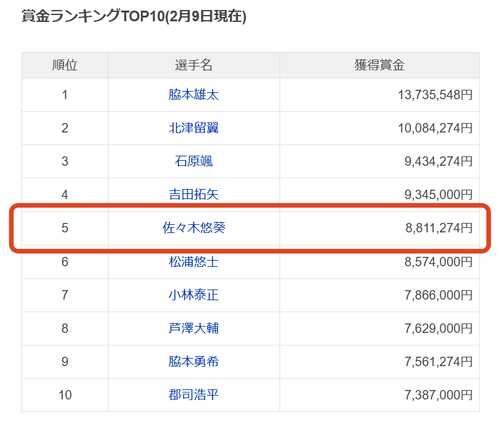Open the 芦澤大輔 player link
Viewport: 500px width, 422px height.
pos(193,328)
